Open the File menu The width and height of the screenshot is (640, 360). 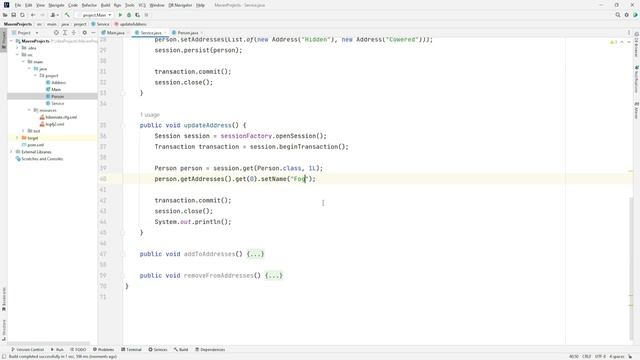click(18, 5)
